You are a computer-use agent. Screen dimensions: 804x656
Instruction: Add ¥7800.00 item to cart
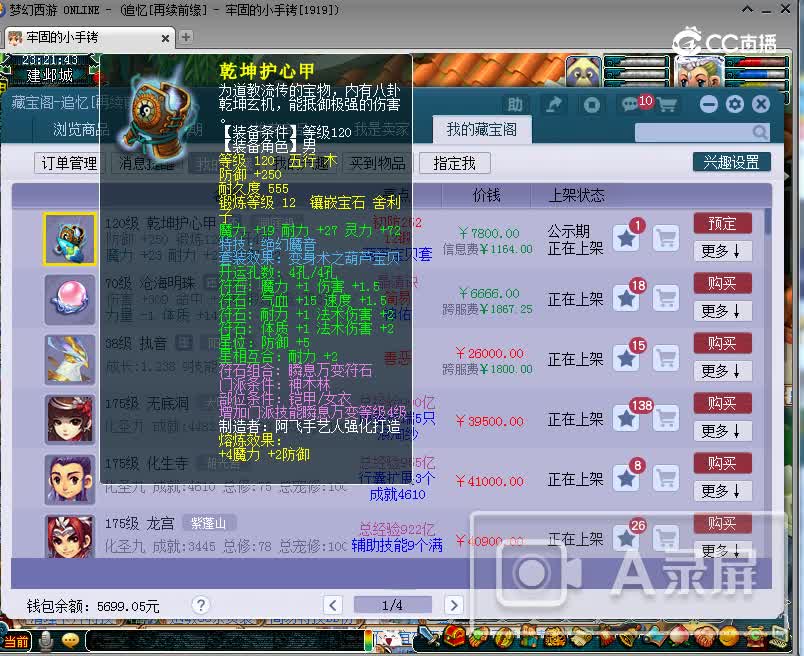coord(666,238)
